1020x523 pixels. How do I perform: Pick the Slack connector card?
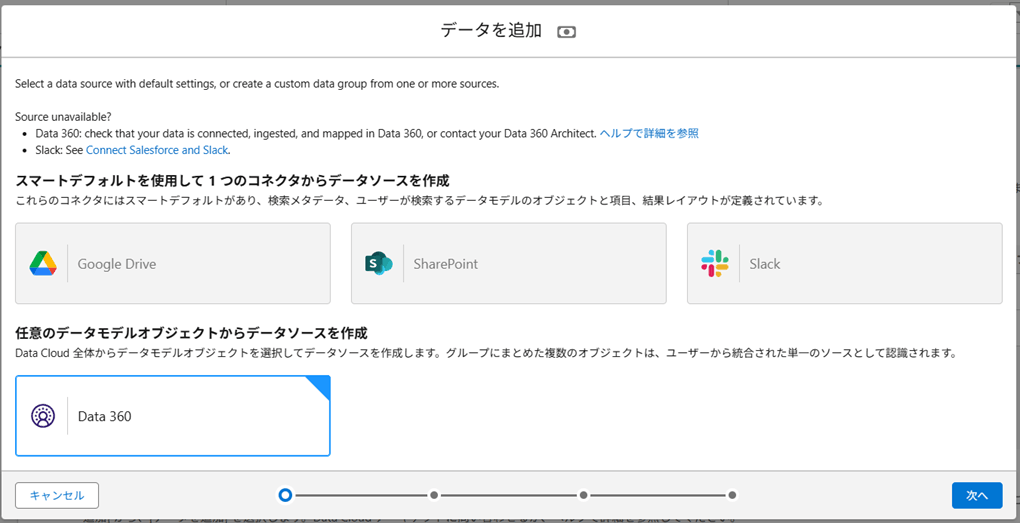click(x=844, y=263)
